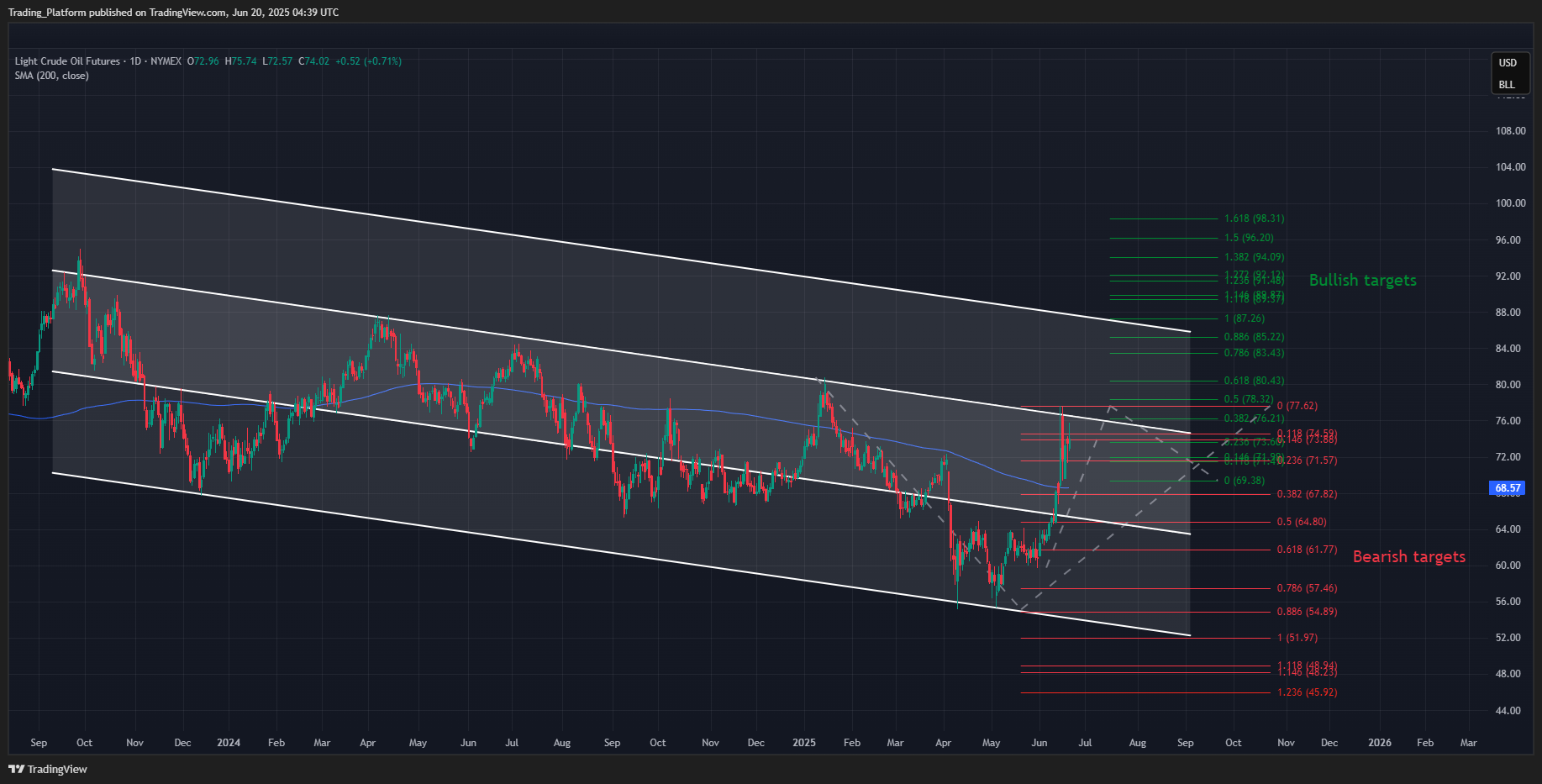
Task: Select the 0 (77.62) Fibonacci level label
Action: coord(1297,406)
